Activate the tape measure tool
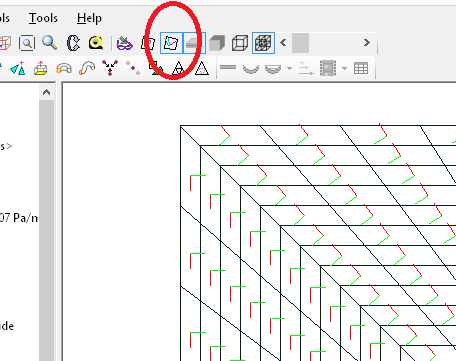Viewport: 456px width, 361px height. click(x=96, y=43)
